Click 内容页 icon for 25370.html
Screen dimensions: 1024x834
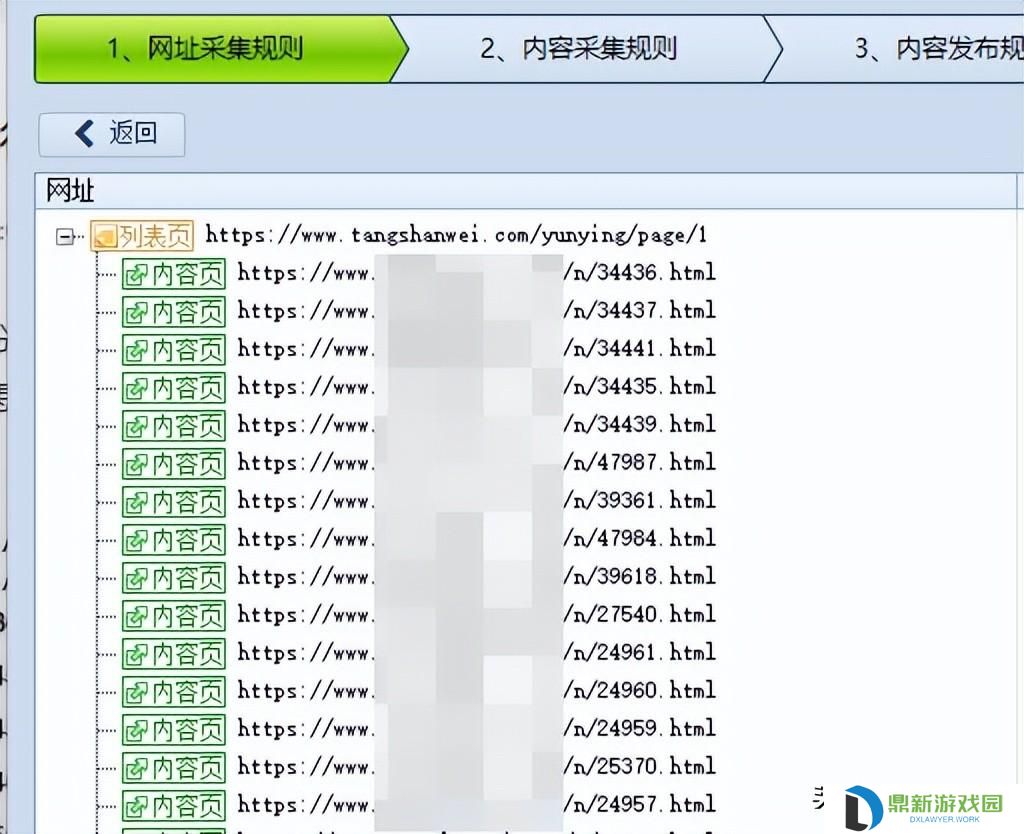[174, 767]
